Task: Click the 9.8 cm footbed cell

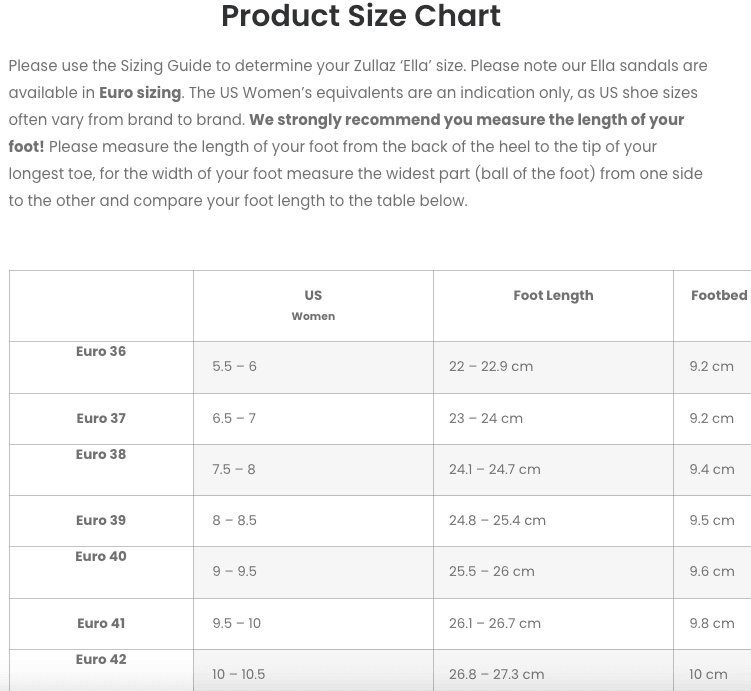Action: pyautogui.click(x=712, y=623)
